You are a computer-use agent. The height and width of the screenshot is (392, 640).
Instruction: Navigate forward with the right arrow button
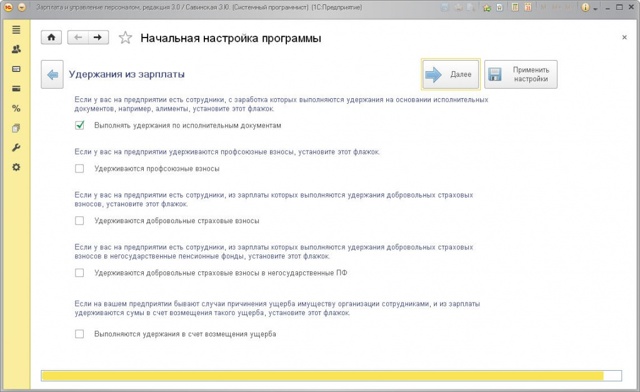pyautogui.click(x=98, y=38)
